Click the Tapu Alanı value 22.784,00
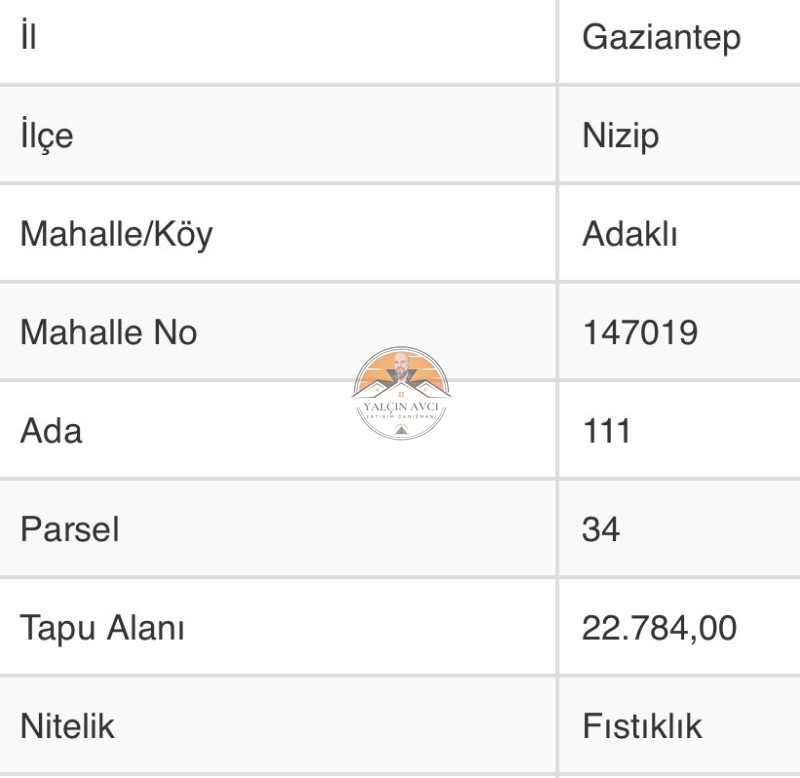 pyautogui.click(x=659, y=628)
